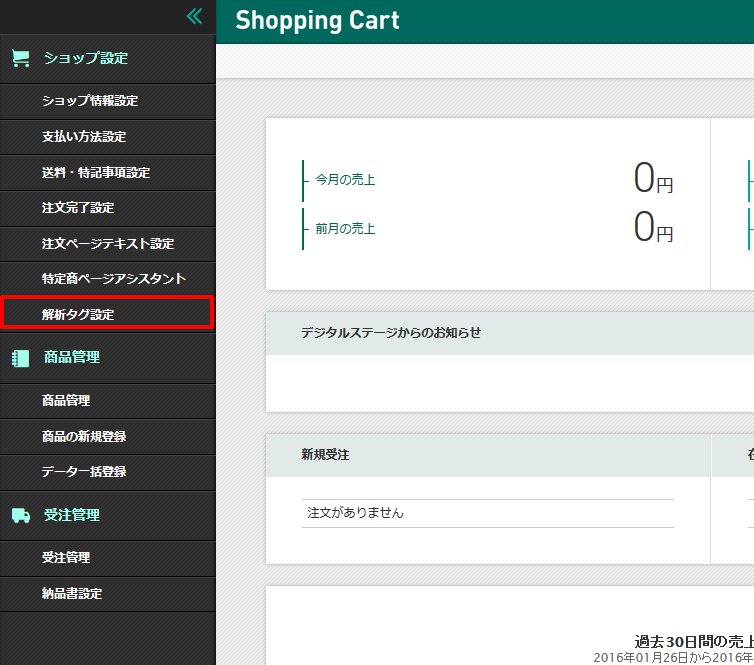Viewport: 754px width, 665px height.
Task: Go to データ一括登録
Action: tap(107, 472)
